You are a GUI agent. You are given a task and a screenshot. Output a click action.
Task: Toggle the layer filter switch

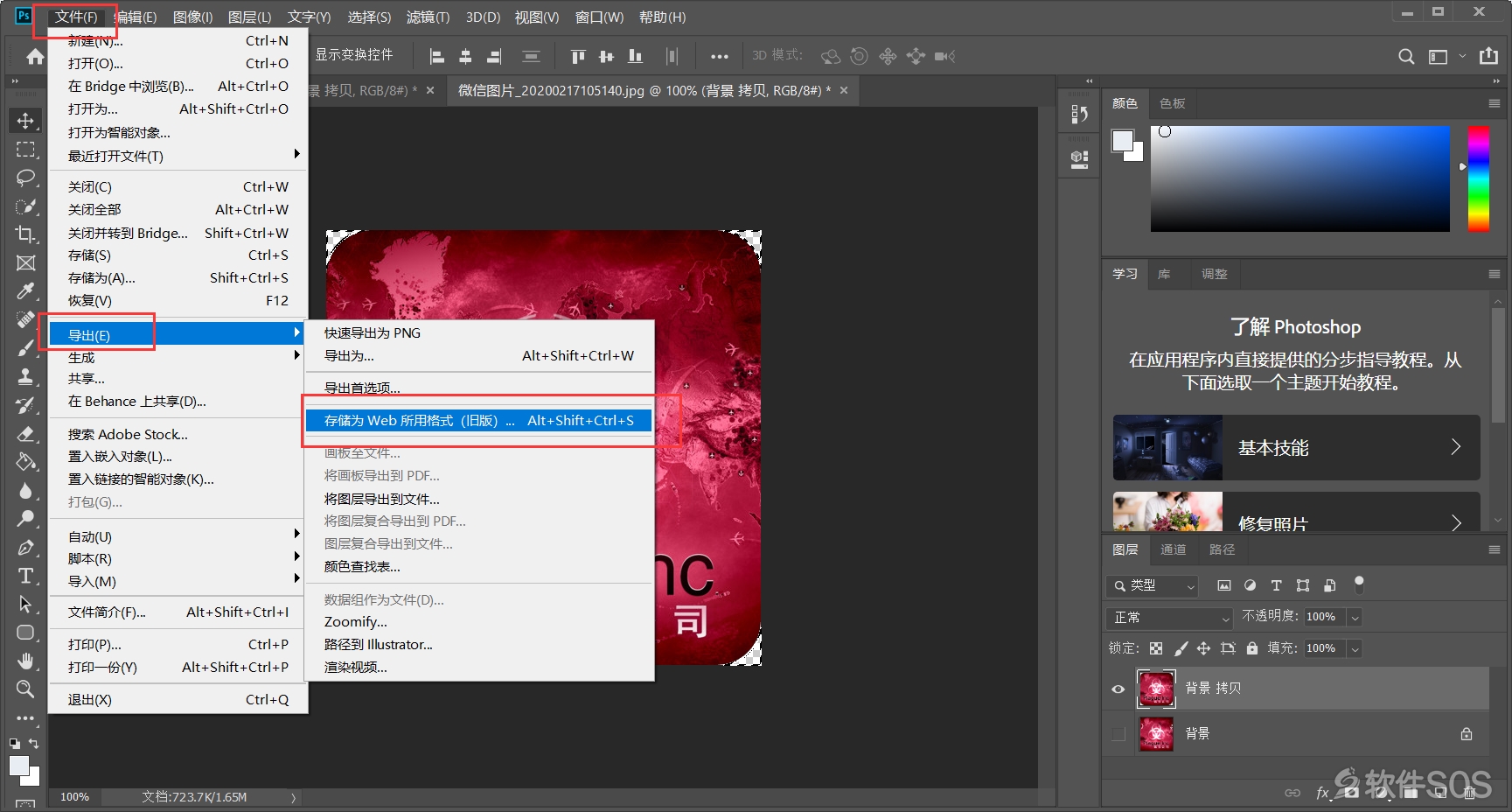tap(1358, 584)
